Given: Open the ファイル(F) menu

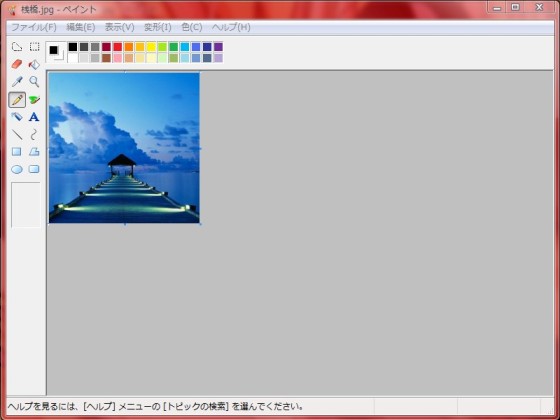Looking at the screenshot, I should [34, 27].
